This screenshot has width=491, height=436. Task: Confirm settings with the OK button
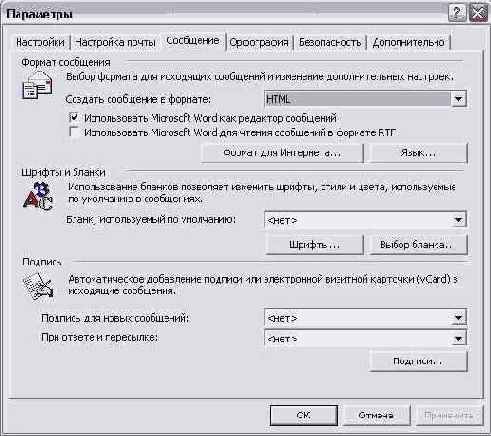click(x=303, y=415)
